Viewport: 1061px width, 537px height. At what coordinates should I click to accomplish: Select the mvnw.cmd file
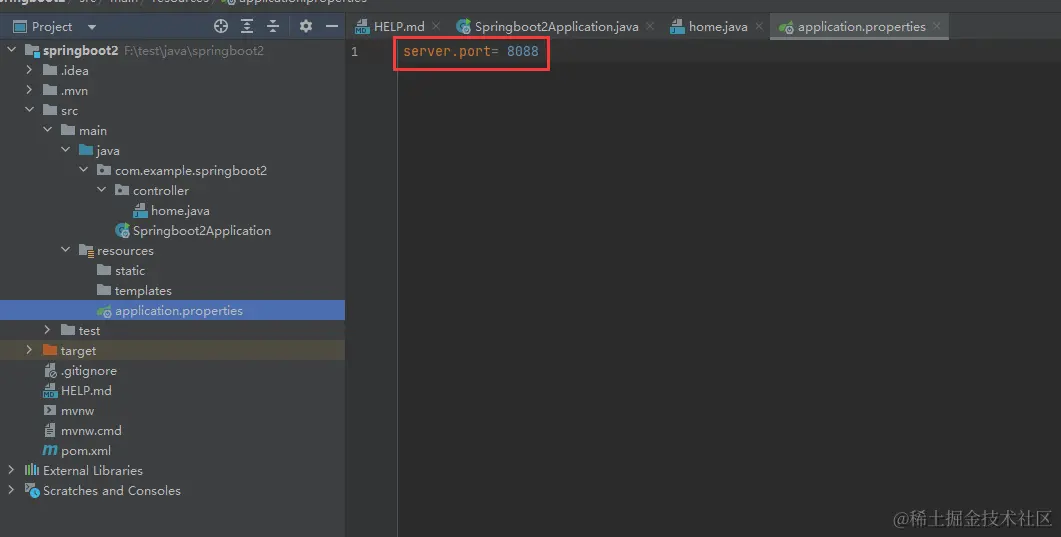(x=91, y=431)
